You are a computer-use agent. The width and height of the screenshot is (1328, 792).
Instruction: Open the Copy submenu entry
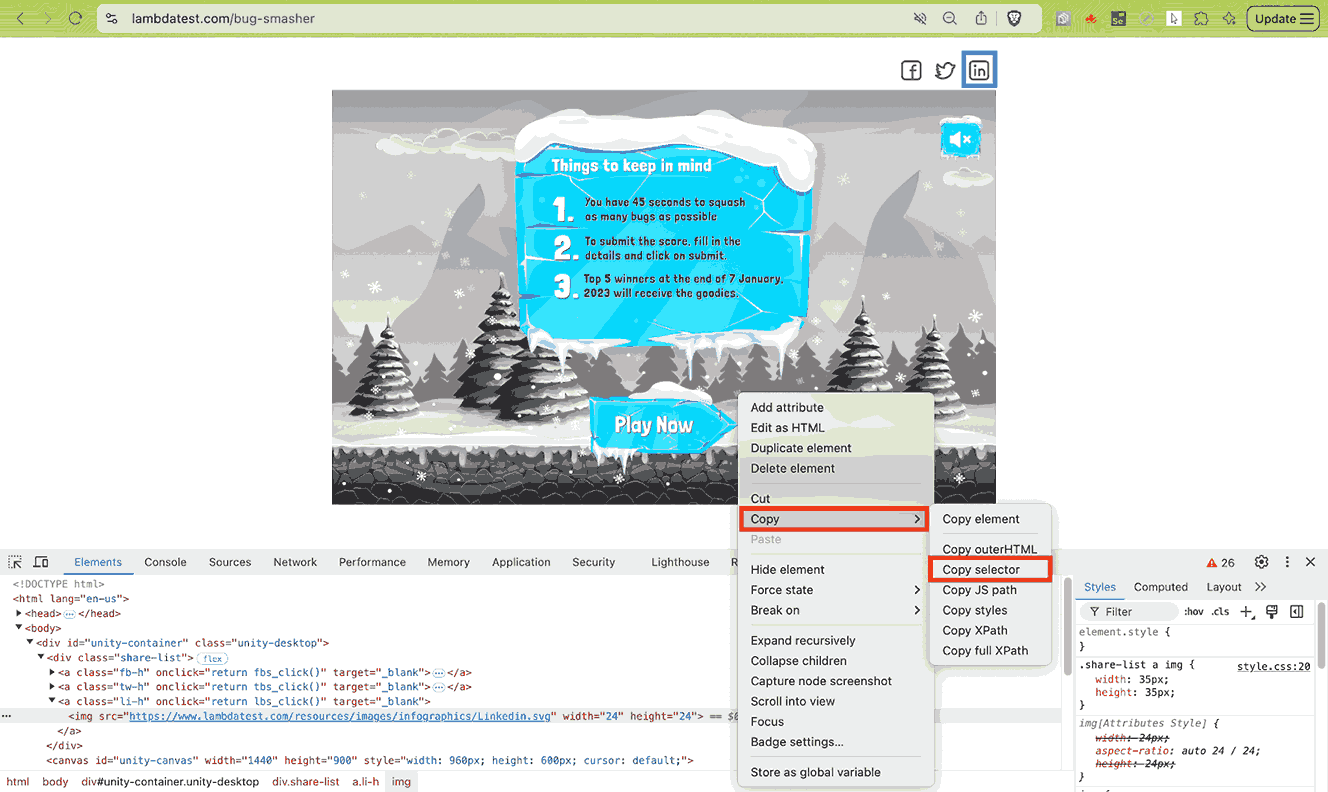click(x=834, y=519)
